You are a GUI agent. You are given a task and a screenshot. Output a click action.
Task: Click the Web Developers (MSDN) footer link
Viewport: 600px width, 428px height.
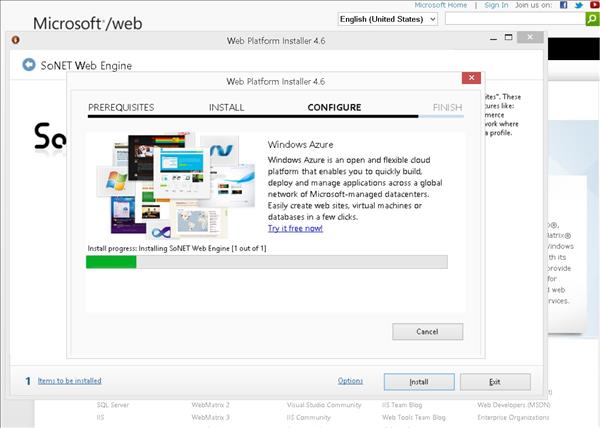514,405
